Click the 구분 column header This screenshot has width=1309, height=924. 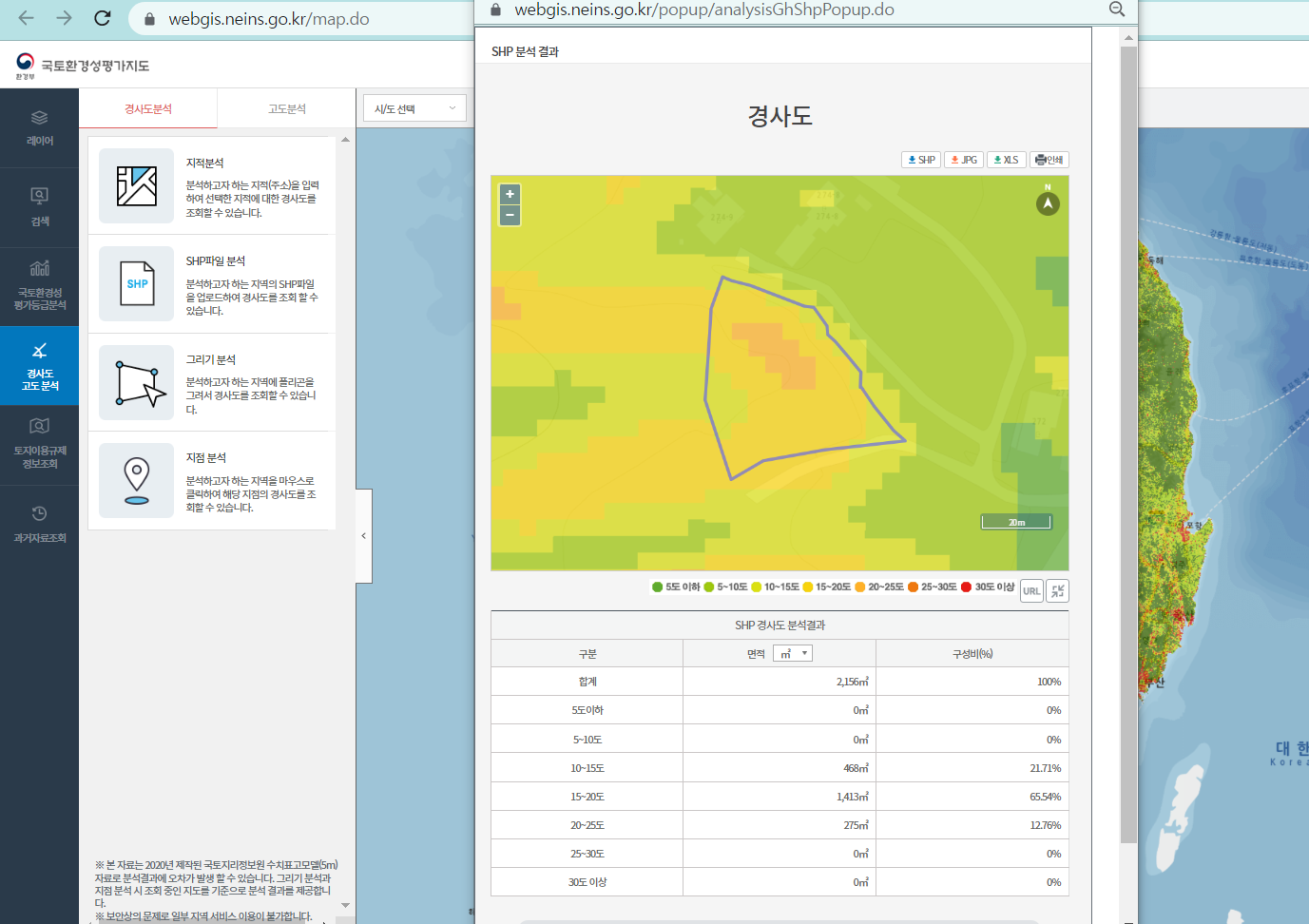pos(587,654)
